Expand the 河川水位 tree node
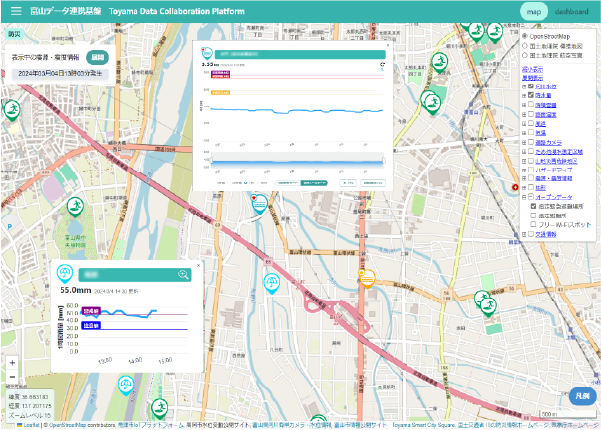The width and height of the screenshot is (601, 430). click(x=524, y=87)
